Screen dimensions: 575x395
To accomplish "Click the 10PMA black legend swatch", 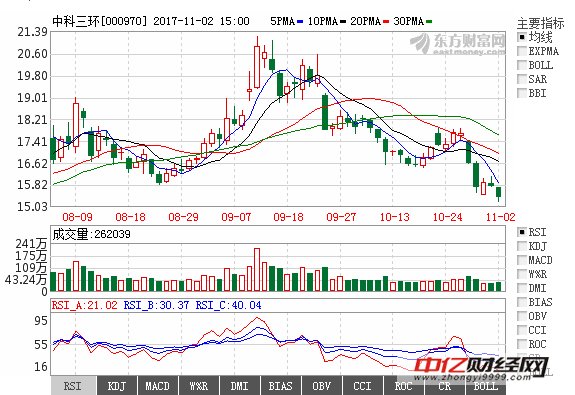I will click(343, 22).
